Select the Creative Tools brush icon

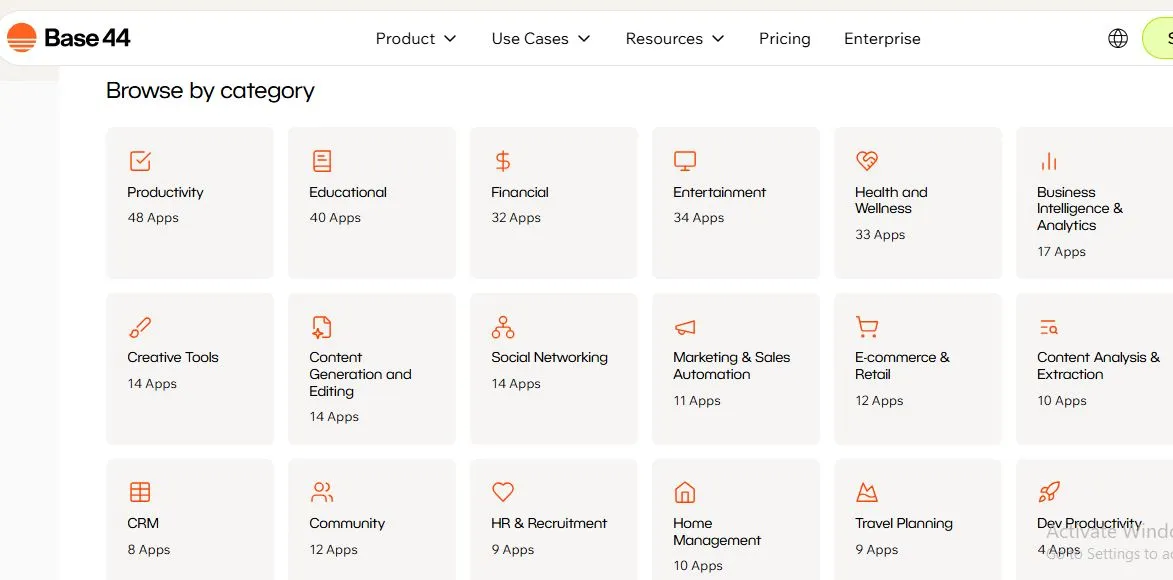tap(140, 327)
